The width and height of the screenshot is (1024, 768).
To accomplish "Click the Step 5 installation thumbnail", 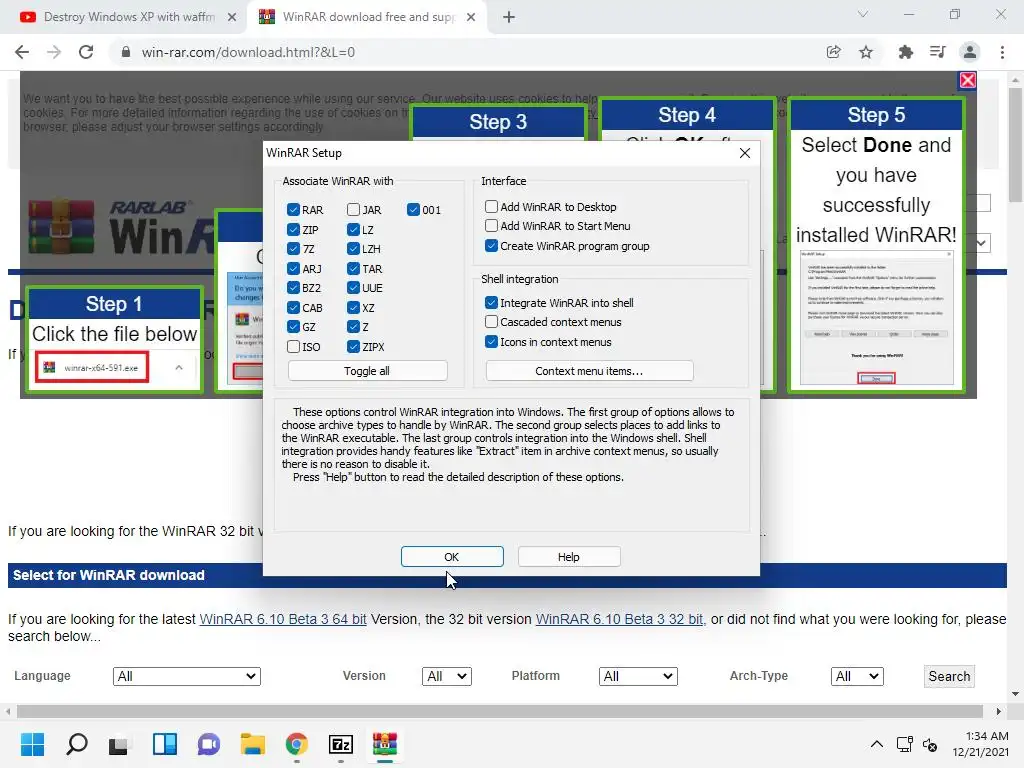I will [x=876, y=317].
